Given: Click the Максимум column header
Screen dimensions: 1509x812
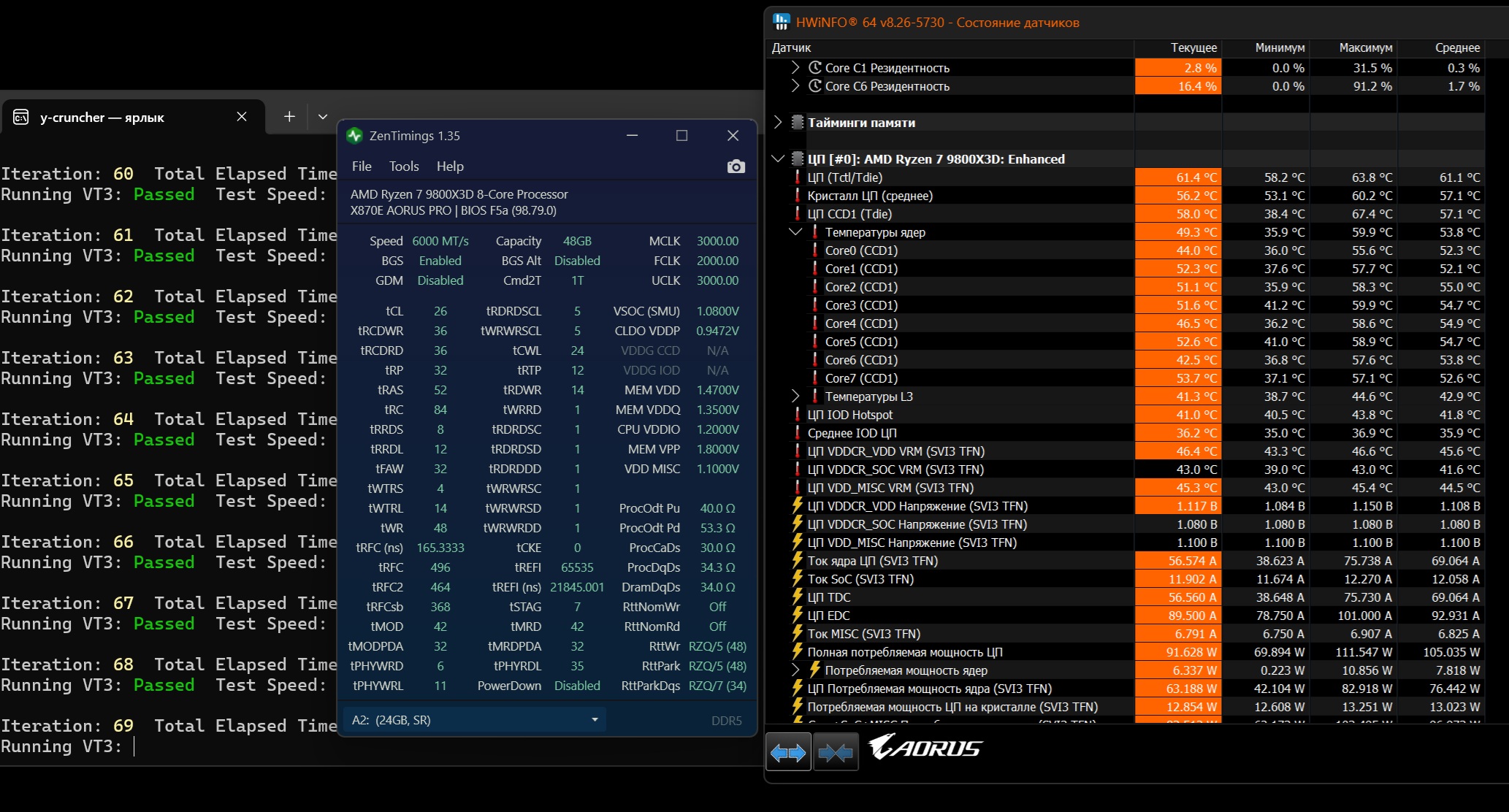Looking at the screenshot, I should click(1365, 47).
